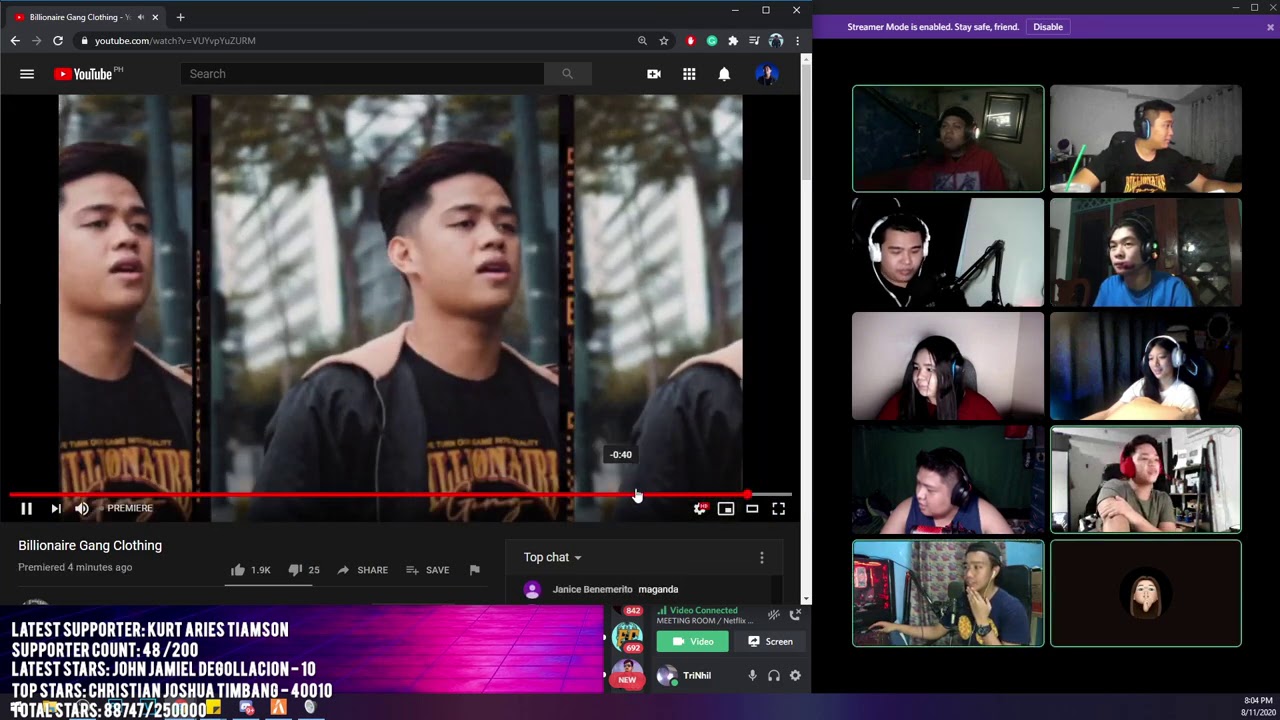Disable Streamer Mode in Discord

pyautogui.click(x=1048, y=27)
